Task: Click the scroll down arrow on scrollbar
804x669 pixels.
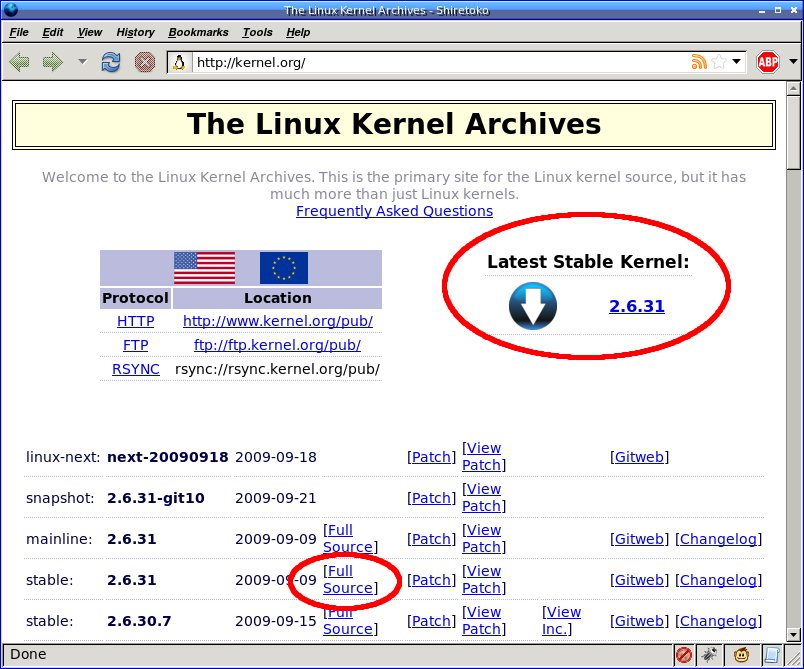Action: (x=794, y=634)
